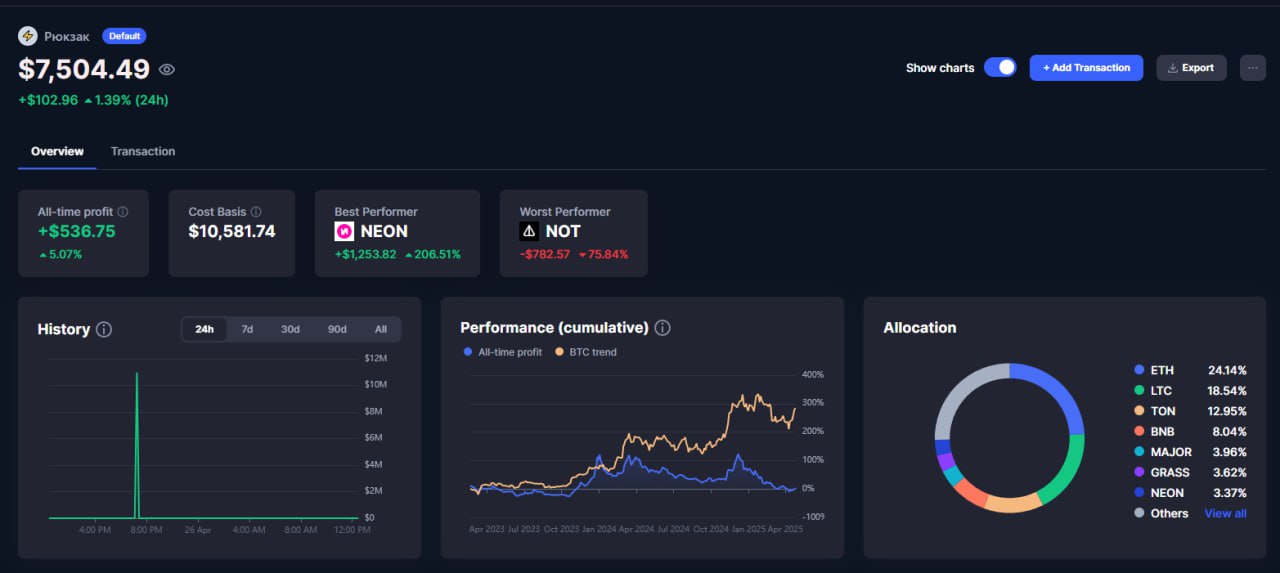This screenshot has height=573, width=1280.
Task: Click the $10,581.74 cost basis value
Action: (232, 231)
